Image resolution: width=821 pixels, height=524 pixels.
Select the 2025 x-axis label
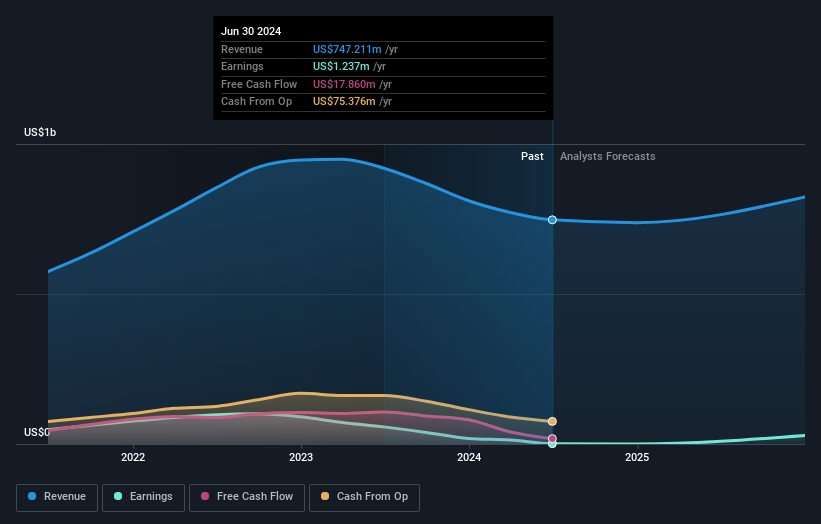637,457
